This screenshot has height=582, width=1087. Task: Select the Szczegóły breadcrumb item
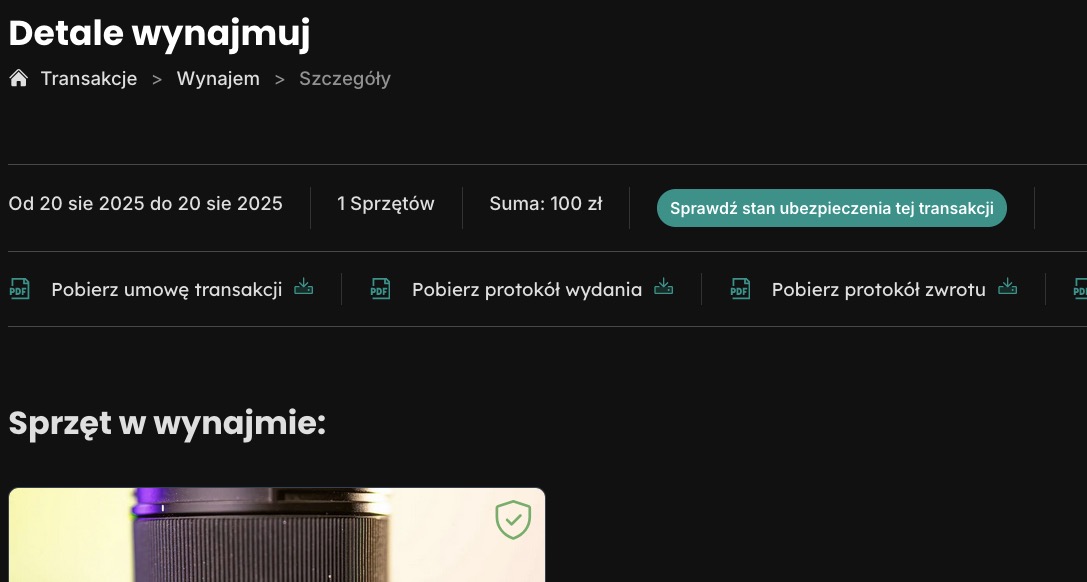pyautogui.click(x=345, y=79)
